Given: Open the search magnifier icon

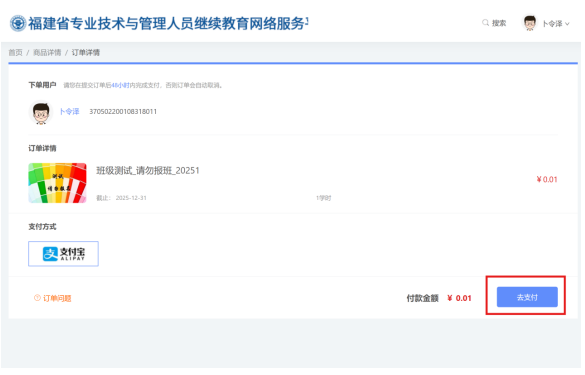Looking at the screenshot, I should pos(485,23).
